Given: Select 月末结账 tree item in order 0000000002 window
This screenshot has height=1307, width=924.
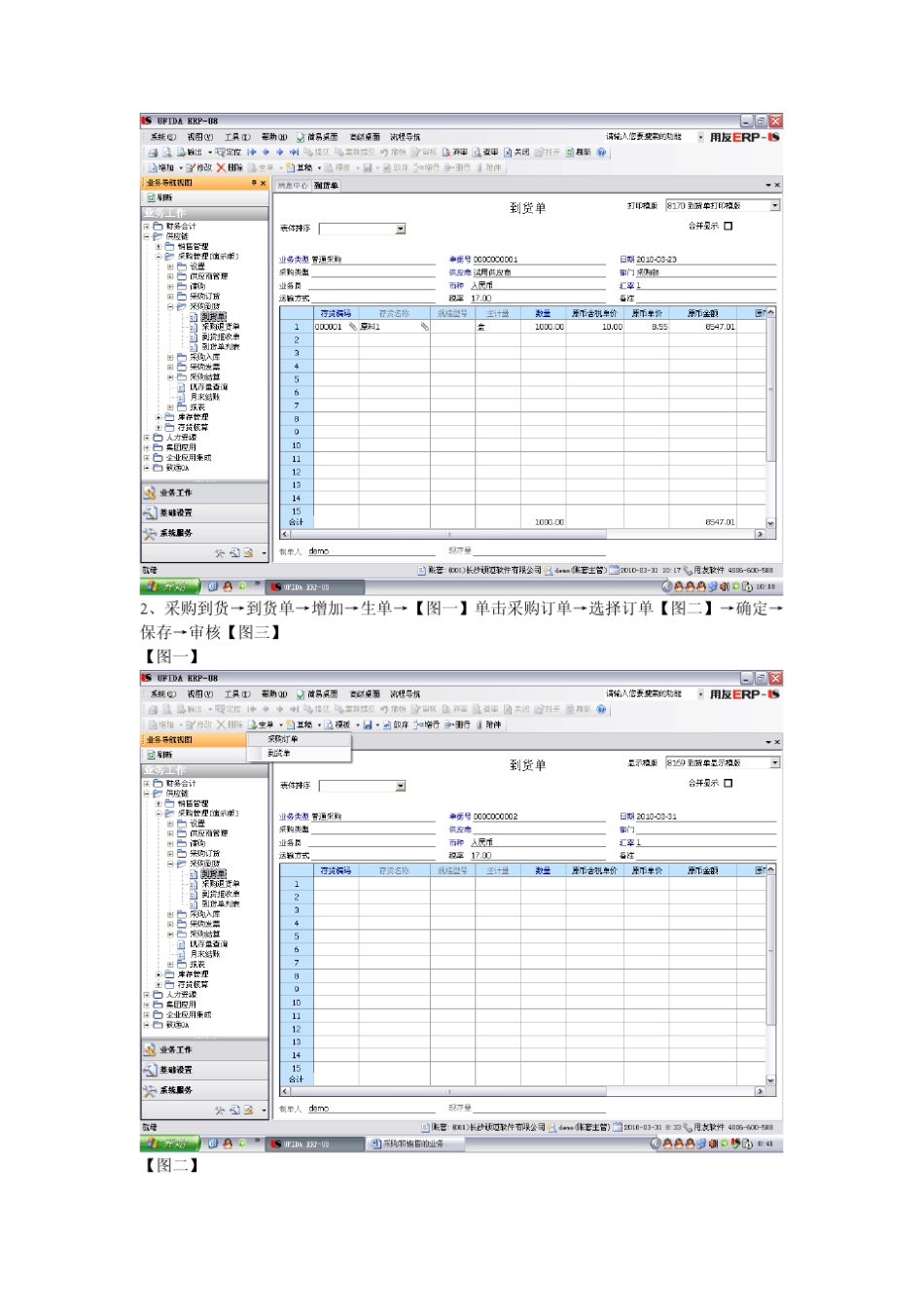Looking at the screenshot, I should point(205,954).
